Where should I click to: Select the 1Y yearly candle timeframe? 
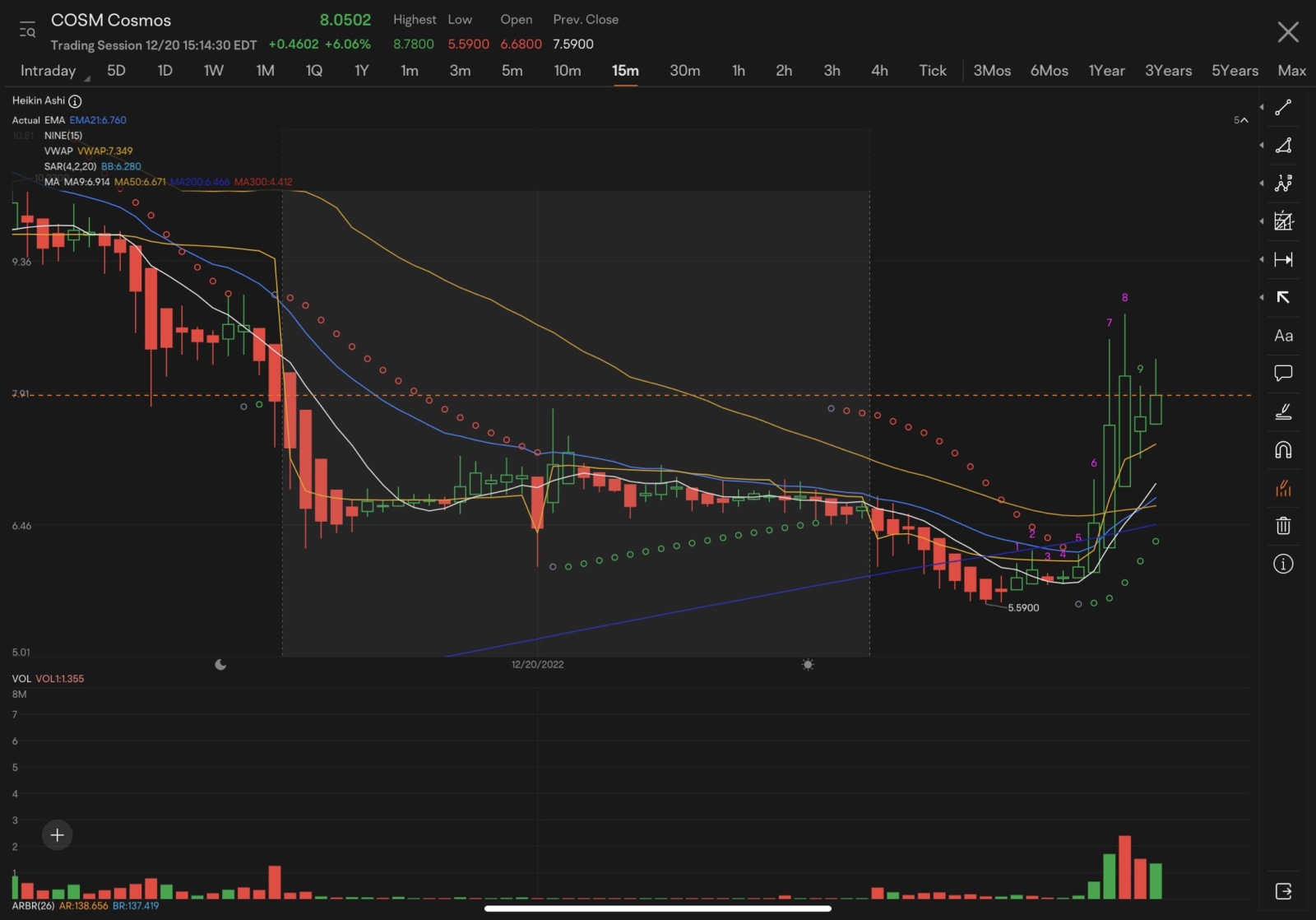pos(362,71)
